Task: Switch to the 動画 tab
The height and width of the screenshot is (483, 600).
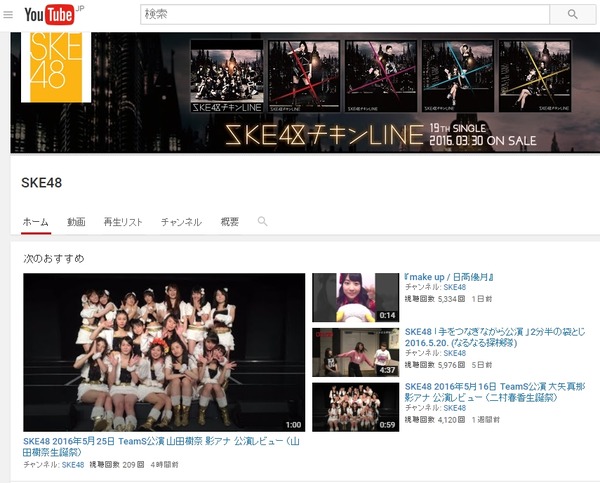Action: (76, 222)
